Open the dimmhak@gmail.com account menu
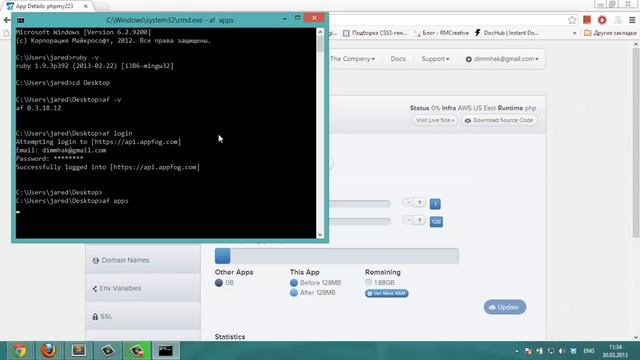The height and width of the screenshot is (360, 640). [502, 59]
